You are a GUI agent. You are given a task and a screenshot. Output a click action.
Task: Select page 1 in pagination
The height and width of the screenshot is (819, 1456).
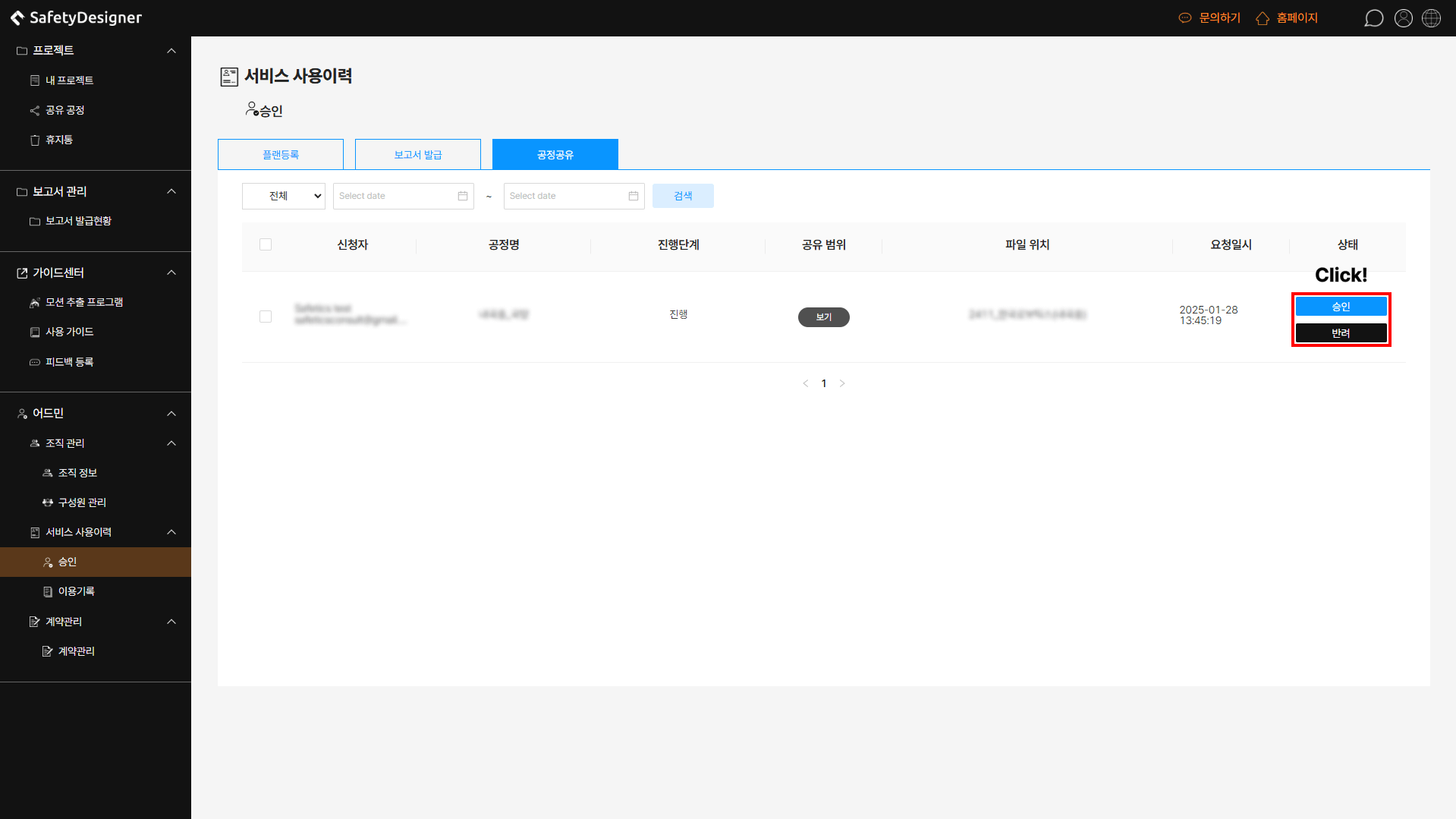[x=824, y=383]
